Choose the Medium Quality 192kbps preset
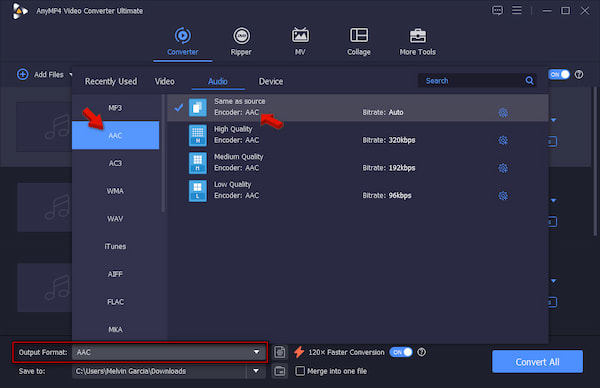 tap(357, 163)
